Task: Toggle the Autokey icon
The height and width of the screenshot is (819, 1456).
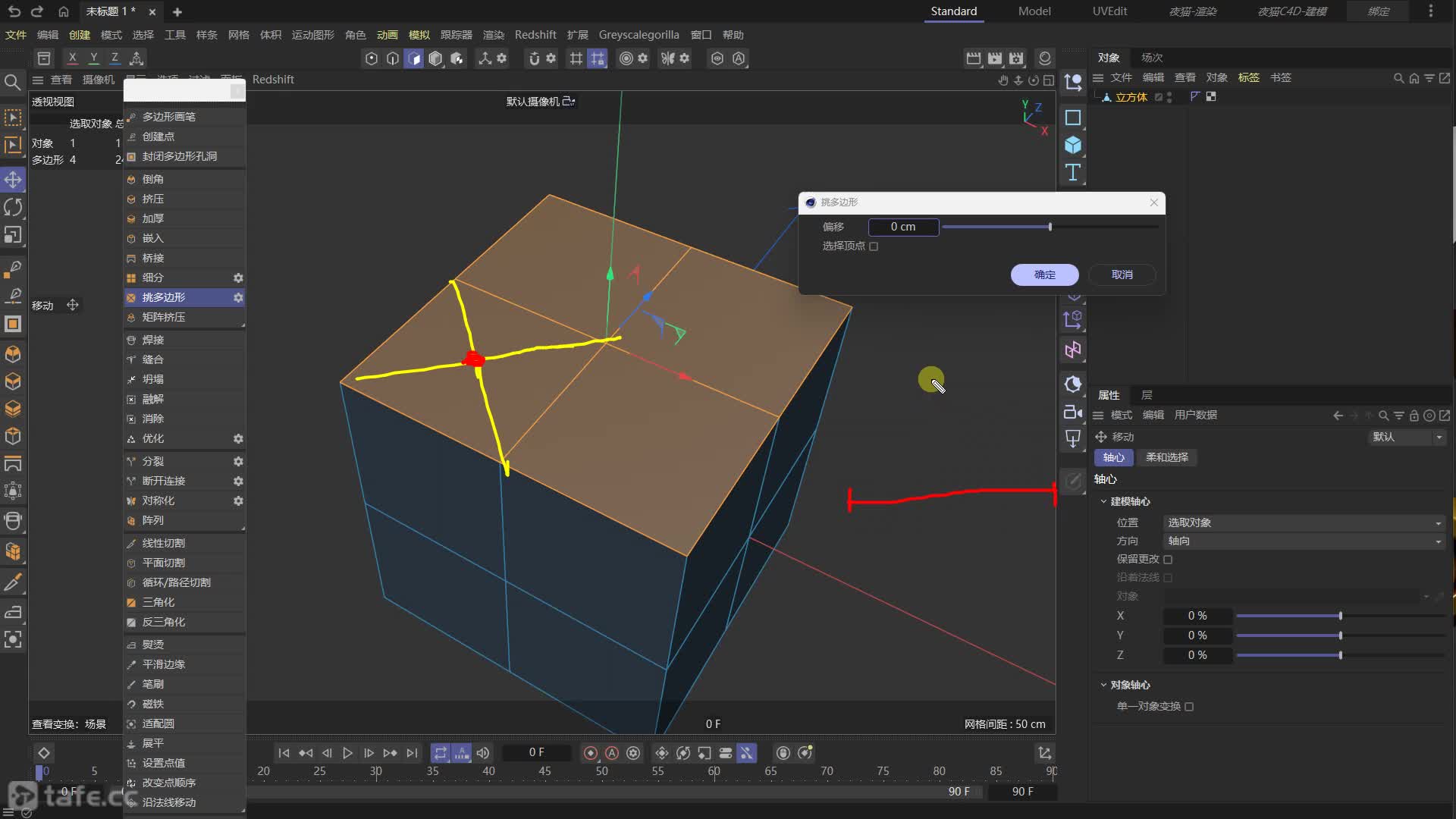Action: [612, 753]
